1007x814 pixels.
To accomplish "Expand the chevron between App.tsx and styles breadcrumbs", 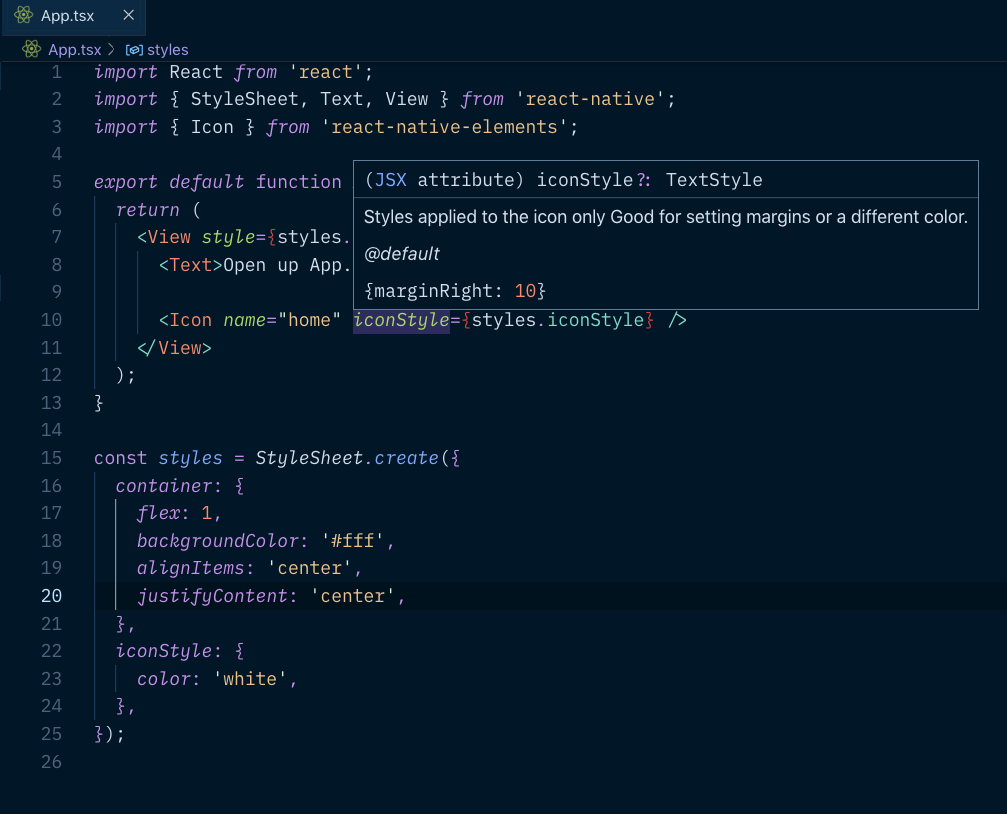I will coord(113,49).
